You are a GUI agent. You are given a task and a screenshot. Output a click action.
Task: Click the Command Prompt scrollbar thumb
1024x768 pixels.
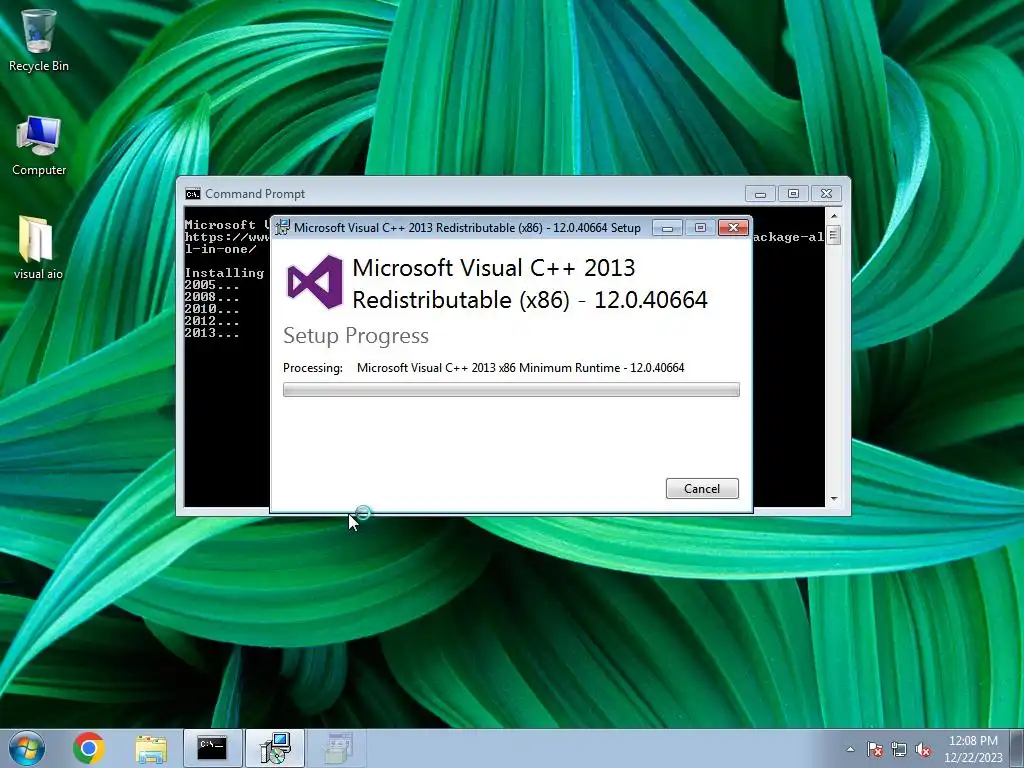(x=834, y=235)
